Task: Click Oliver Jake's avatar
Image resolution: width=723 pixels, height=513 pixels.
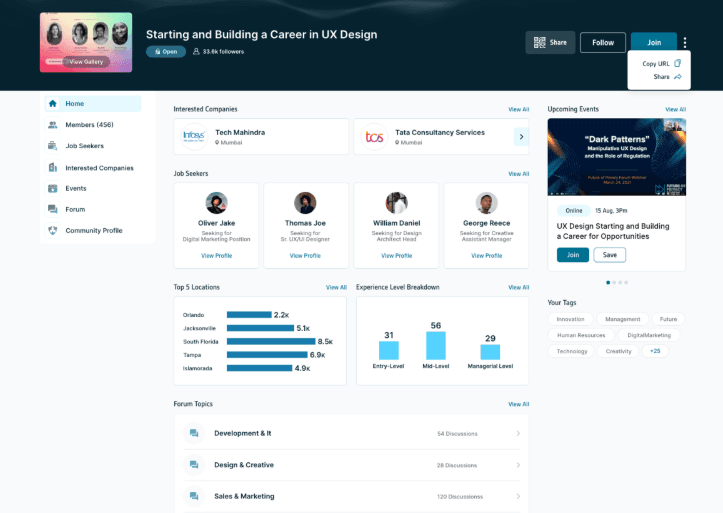Action: [x=216, y=203]
